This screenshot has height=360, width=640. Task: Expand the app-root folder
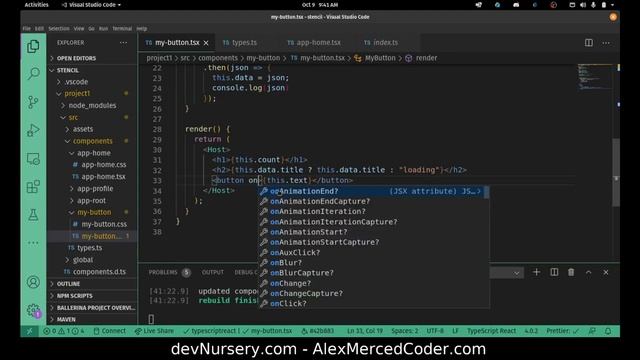point(91,200)
